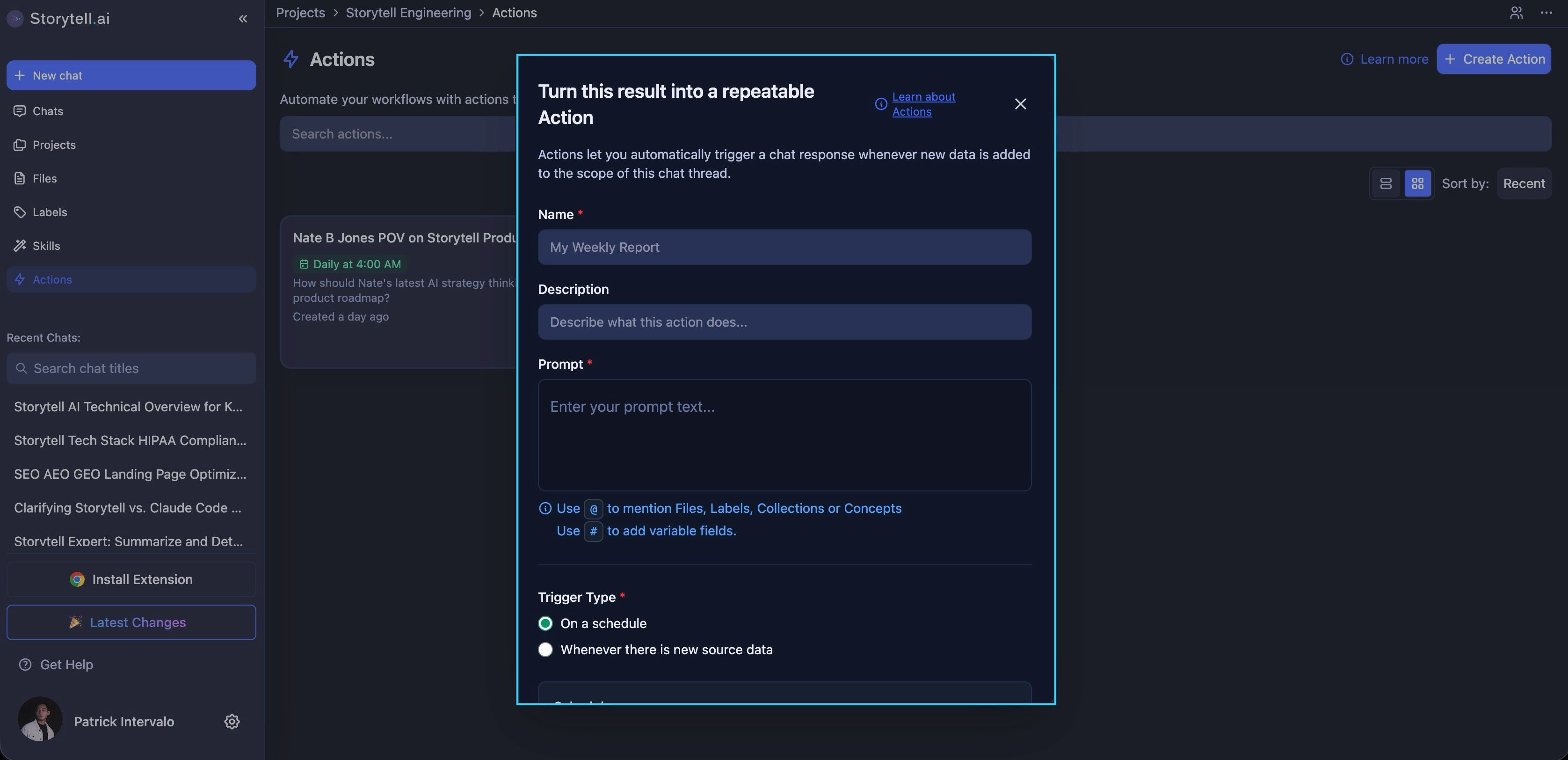Click the info icon beside the @ mention hint
This screenshot has height=760, width=1568.
click(545, 509)
